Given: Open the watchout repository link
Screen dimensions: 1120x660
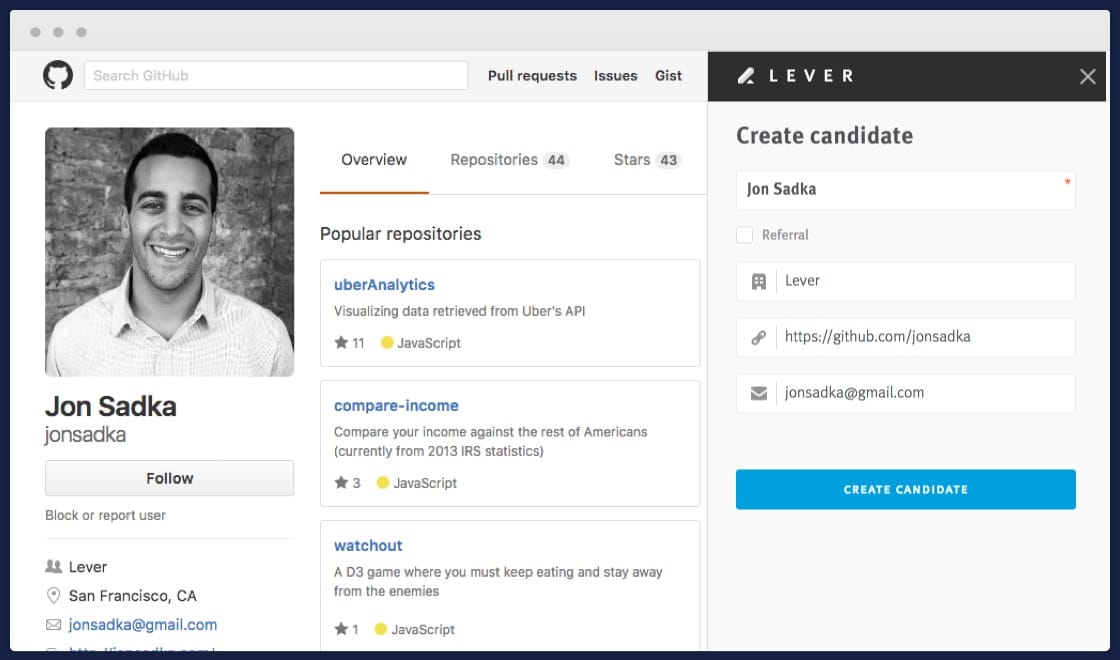Looking at the screenshot, I should pyautogui.click(x=369, y=545).
